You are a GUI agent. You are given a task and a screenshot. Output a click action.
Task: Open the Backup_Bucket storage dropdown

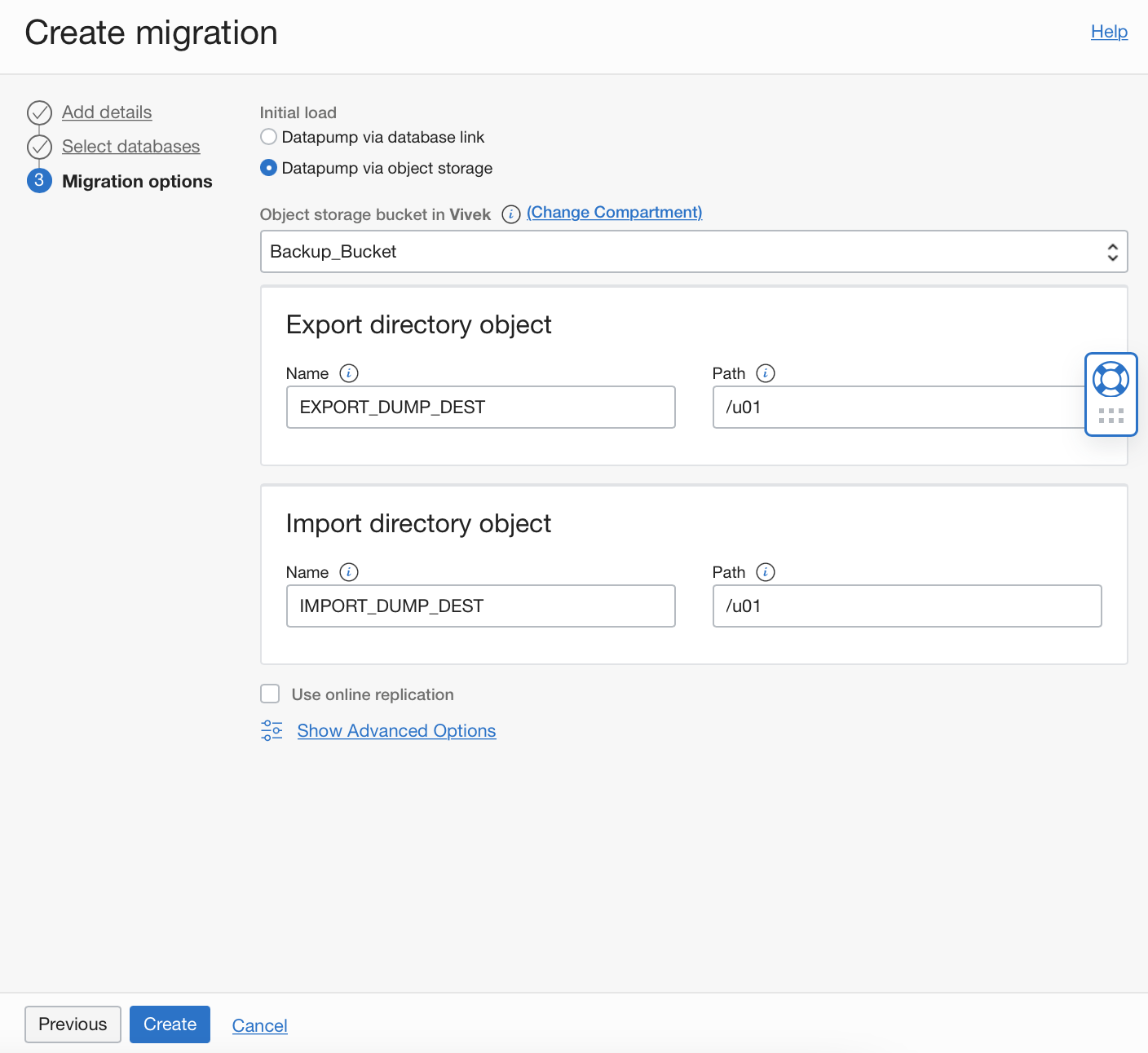coord(693,252)
